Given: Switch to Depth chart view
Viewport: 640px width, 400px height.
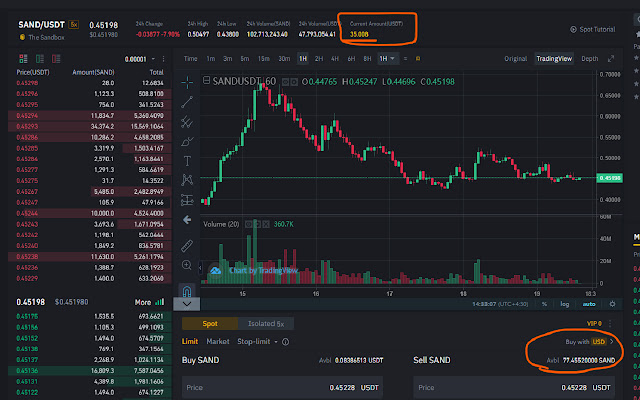Looking at the screenshot, I should (590, 59).
